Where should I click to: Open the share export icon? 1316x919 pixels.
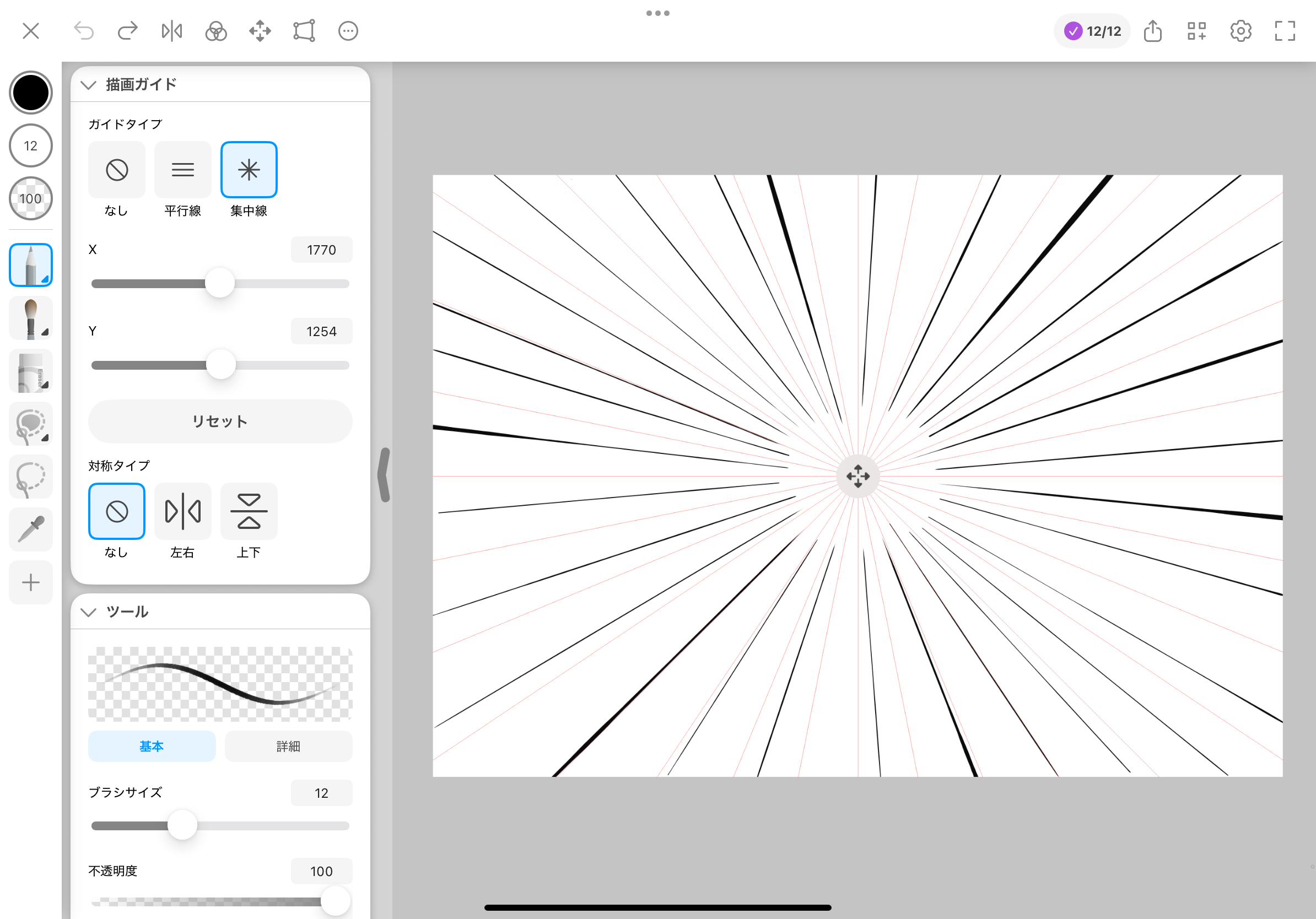(x=1153, y=31)
